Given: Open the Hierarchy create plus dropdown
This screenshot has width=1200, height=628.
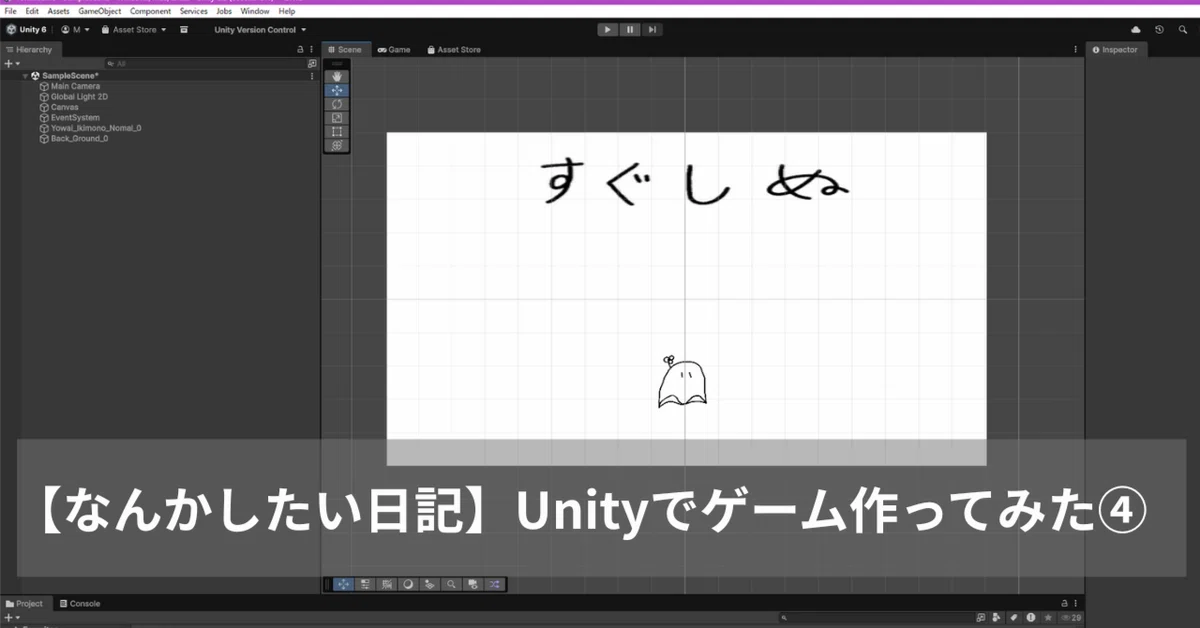Looking at the screenshot, I should [11, 63].
